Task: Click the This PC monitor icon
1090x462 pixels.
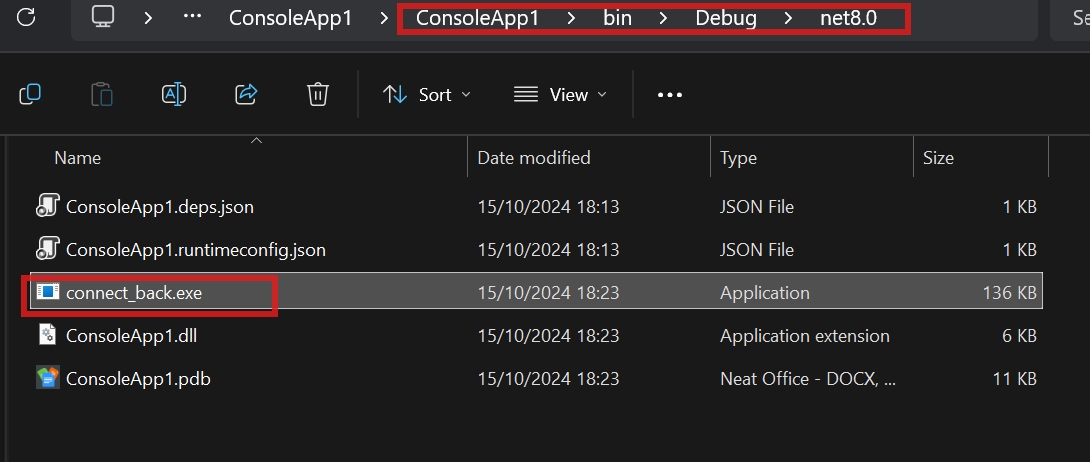Action: [104, 17]
